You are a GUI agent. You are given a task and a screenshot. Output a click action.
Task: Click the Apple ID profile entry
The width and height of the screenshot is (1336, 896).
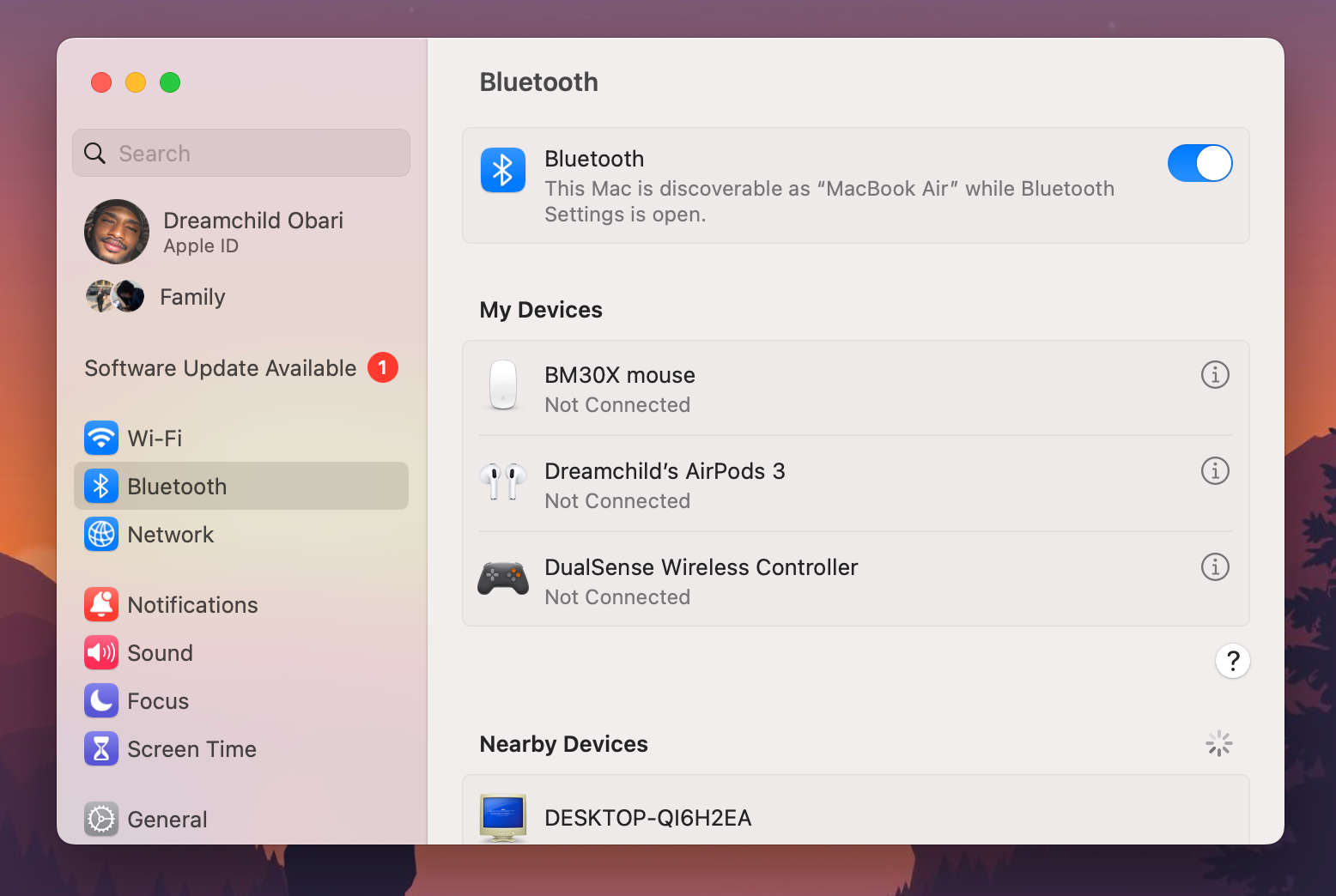point(240,231)
